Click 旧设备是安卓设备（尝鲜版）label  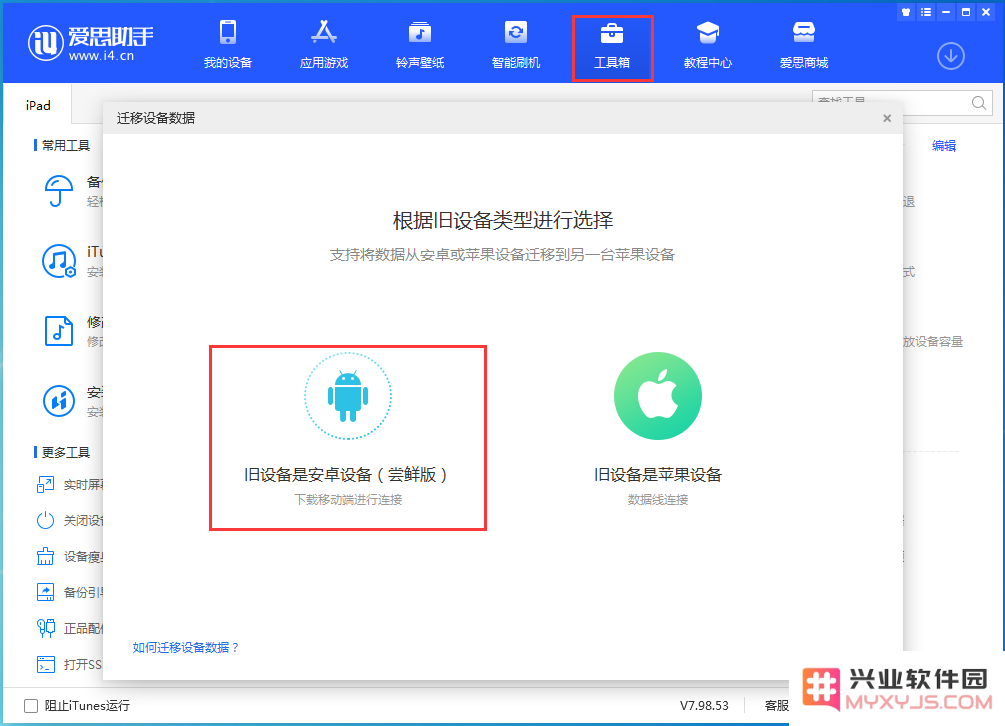(347, 475)
